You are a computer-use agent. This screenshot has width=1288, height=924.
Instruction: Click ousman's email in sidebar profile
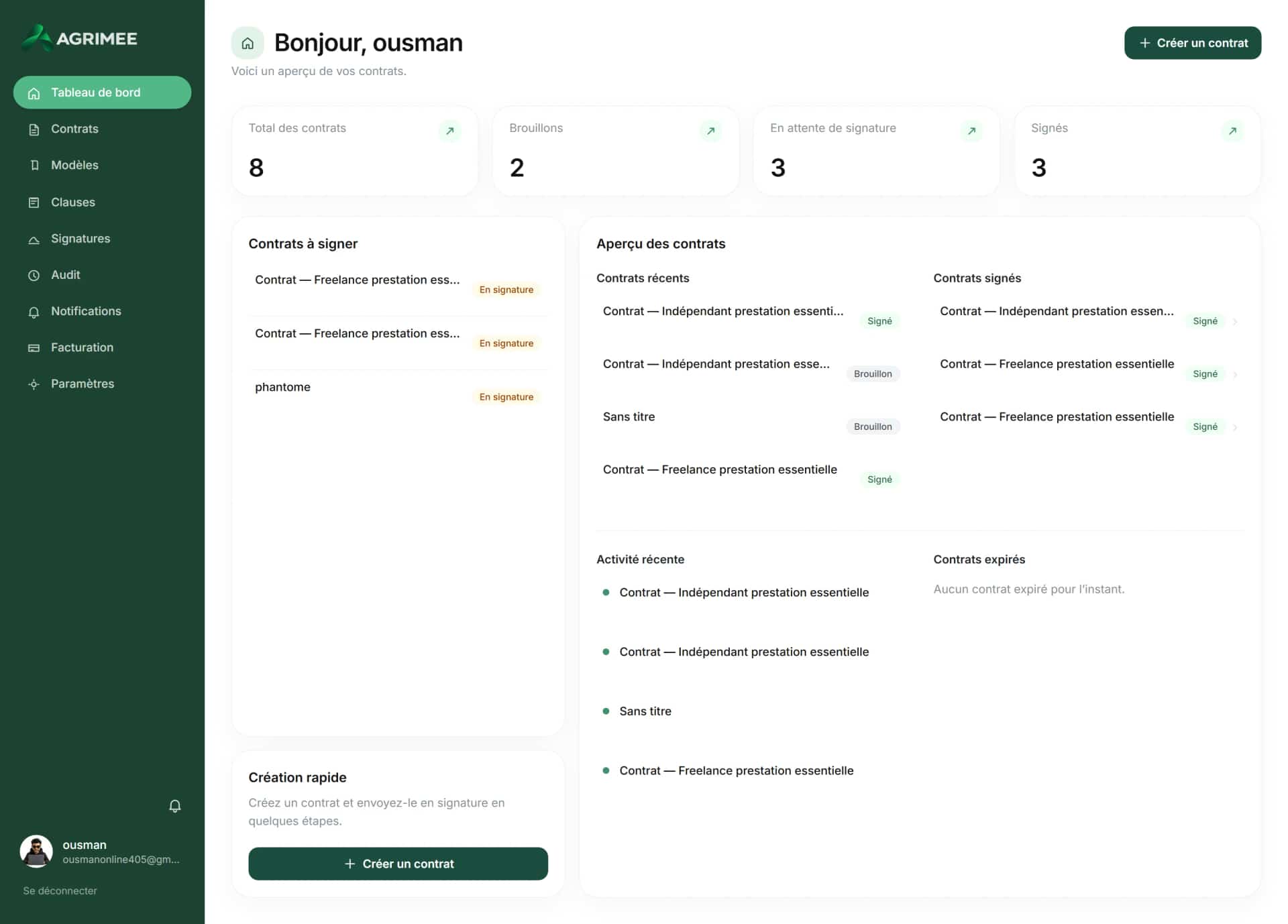point(121,860)
